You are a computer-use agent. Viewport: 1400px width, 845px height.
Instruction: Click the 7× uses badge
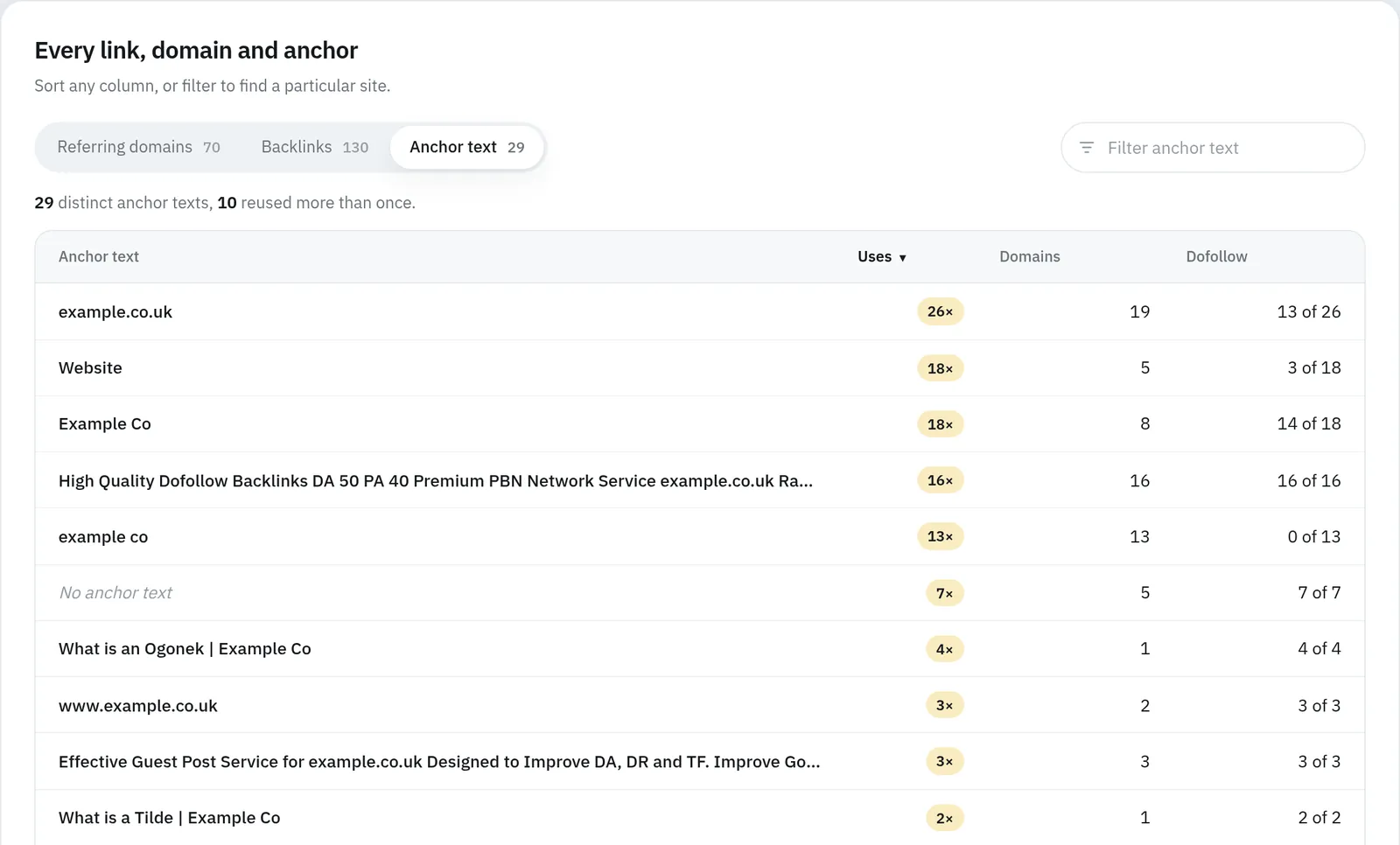(x=945, y=593)
